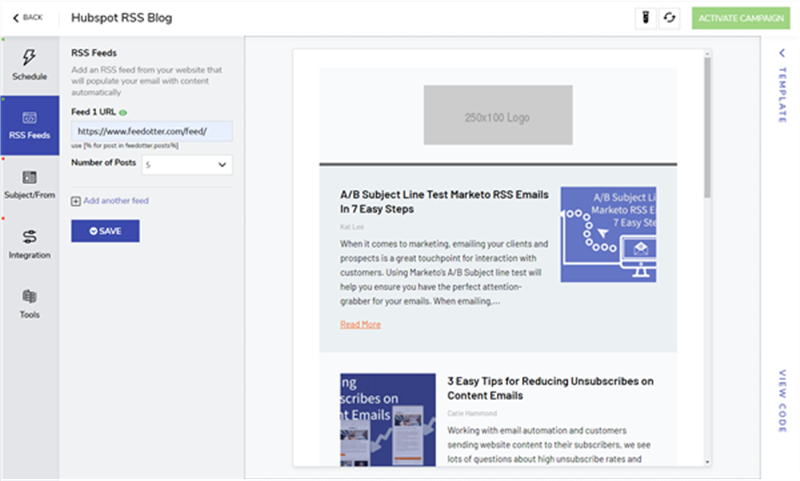Screen dimensions: 800x481
Task: Open the Tools section
Action: pos(30,305)
